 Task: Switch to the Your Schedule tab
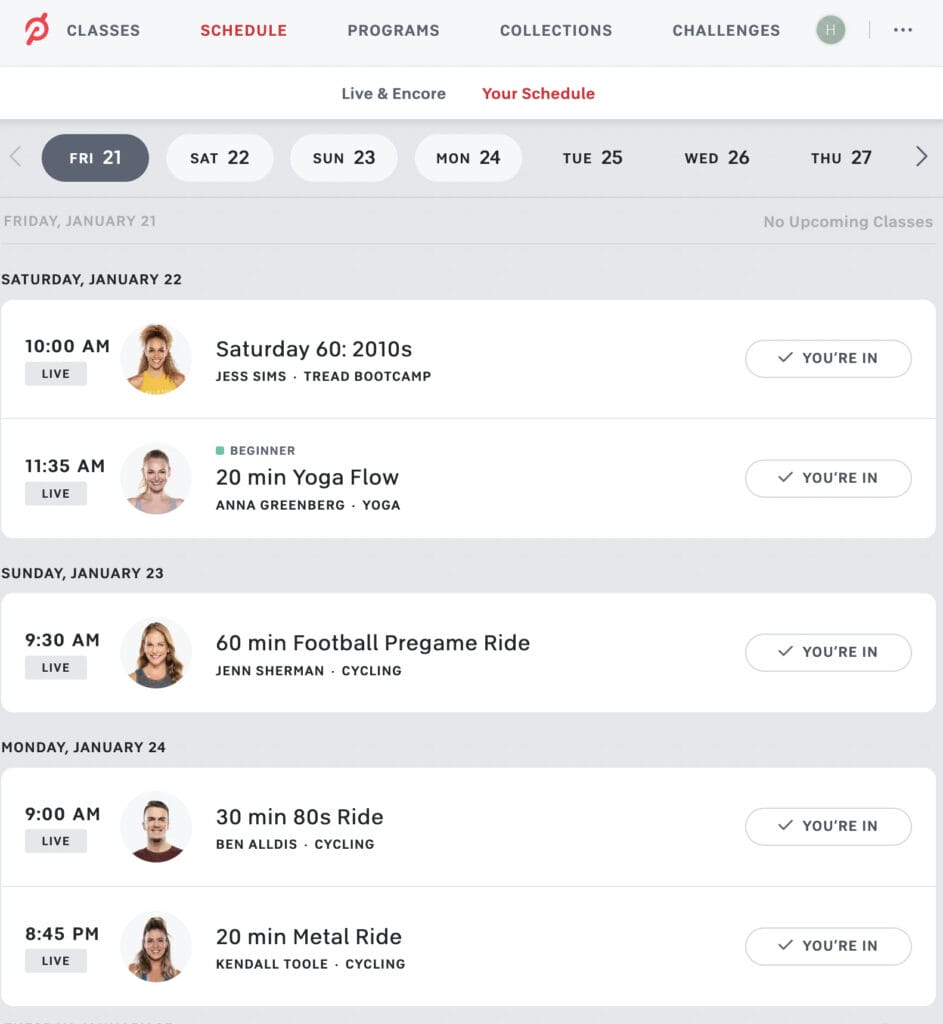(x=538, y=93)
